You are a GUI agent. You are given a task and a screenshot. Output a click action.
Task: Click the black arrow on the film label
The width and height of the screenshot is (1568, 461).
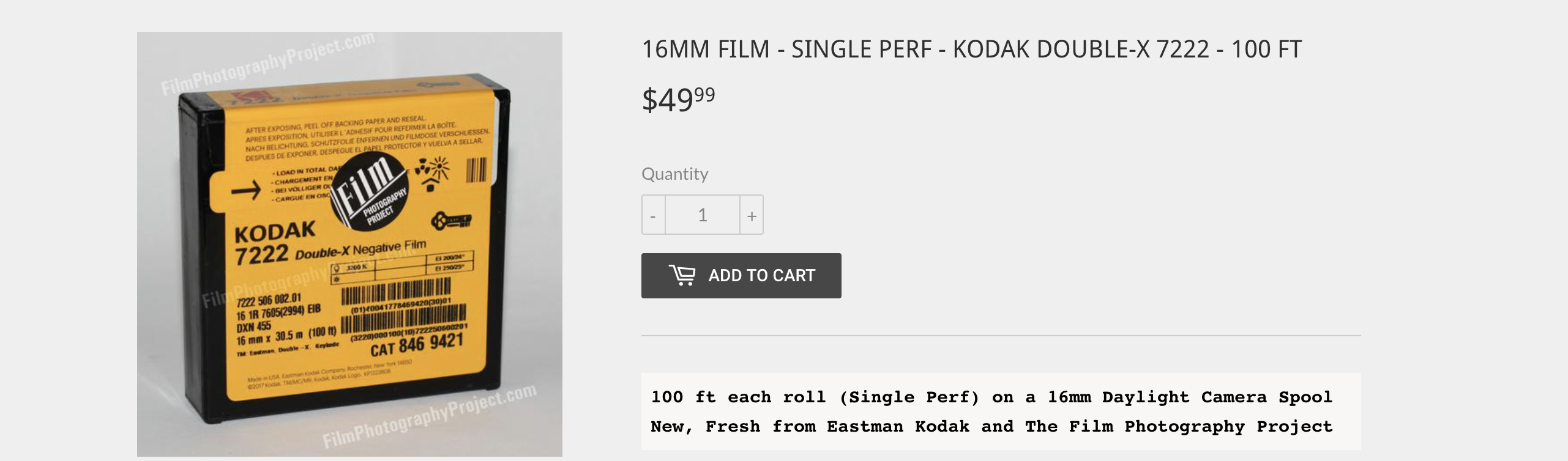(x=246, y=191)
